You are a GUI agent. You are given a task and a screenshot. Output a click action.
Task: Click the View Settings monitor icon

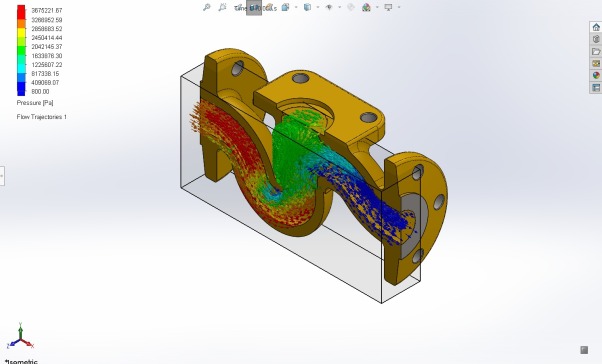point(389,7)
